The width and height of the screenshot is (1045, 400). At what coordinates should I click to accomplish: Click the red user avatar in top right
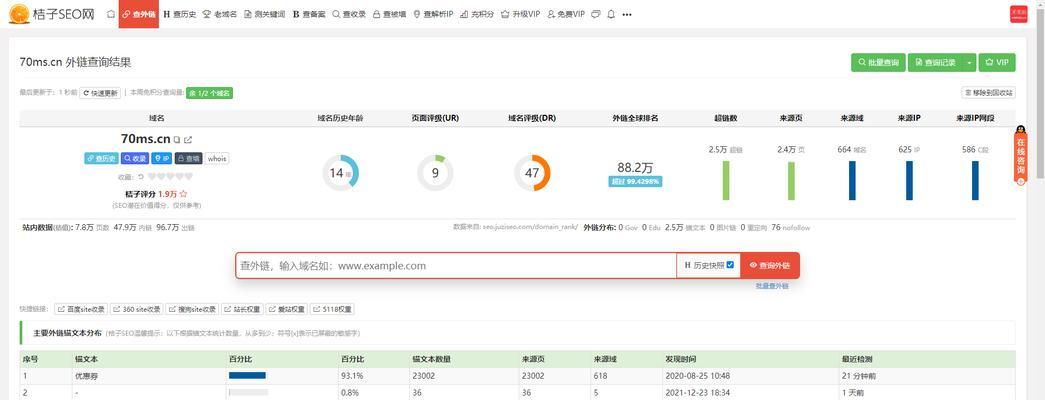(x=1018, y=14)
